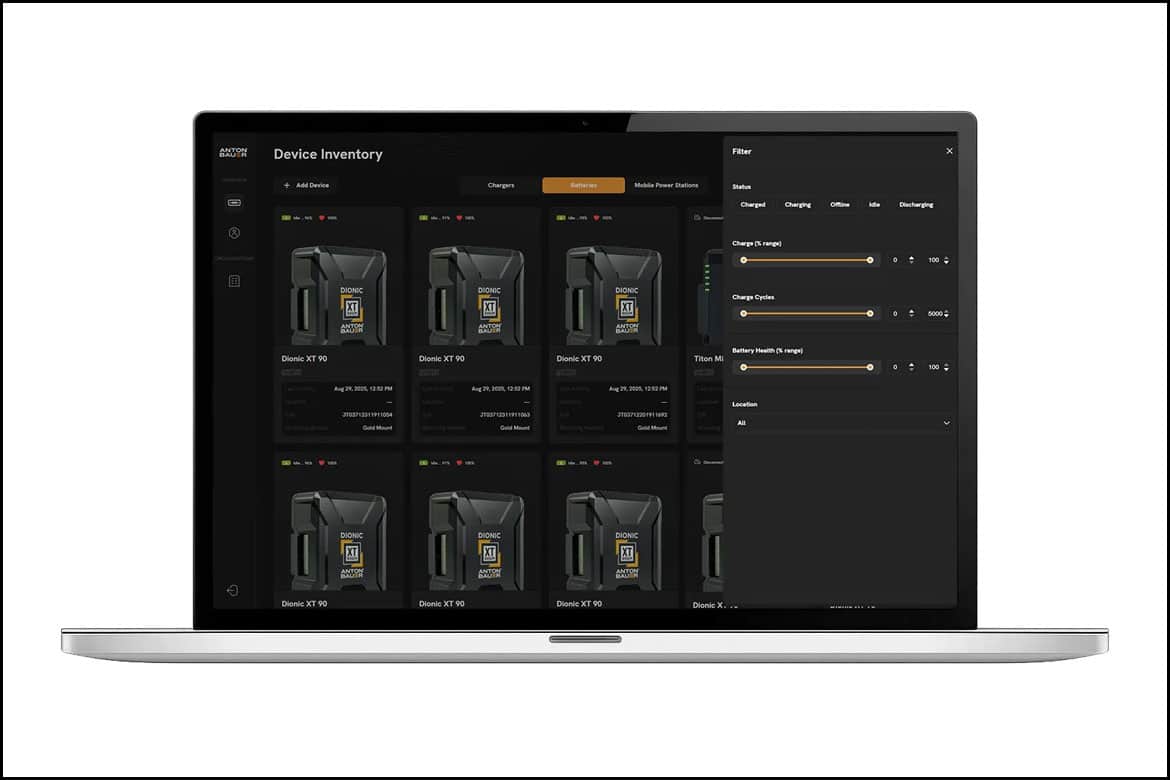Click the Charge Cycles slider right handle
The width and height of the screenshot is (1170, 780).
tap(870, 313)
